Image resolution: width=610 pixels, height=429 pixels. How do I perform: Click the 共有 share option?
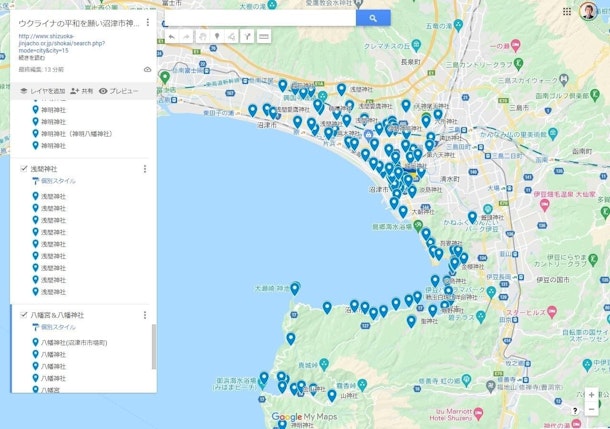coord(81,91)
